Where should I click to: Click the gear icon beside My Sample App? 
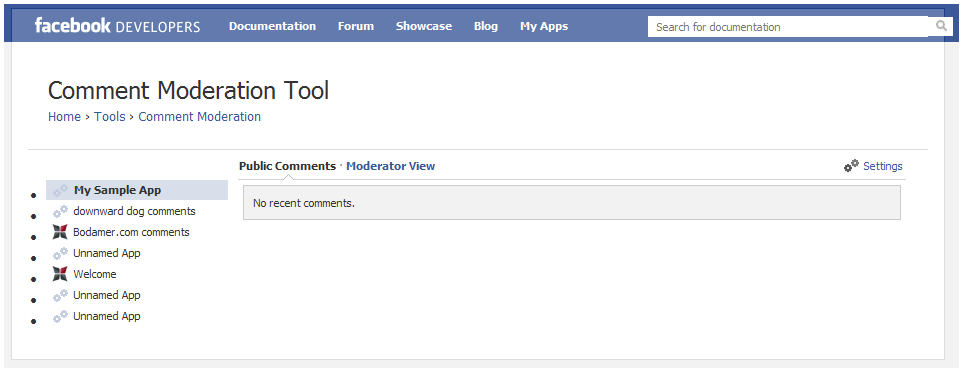pyautogui.click(x=60, y=190)
